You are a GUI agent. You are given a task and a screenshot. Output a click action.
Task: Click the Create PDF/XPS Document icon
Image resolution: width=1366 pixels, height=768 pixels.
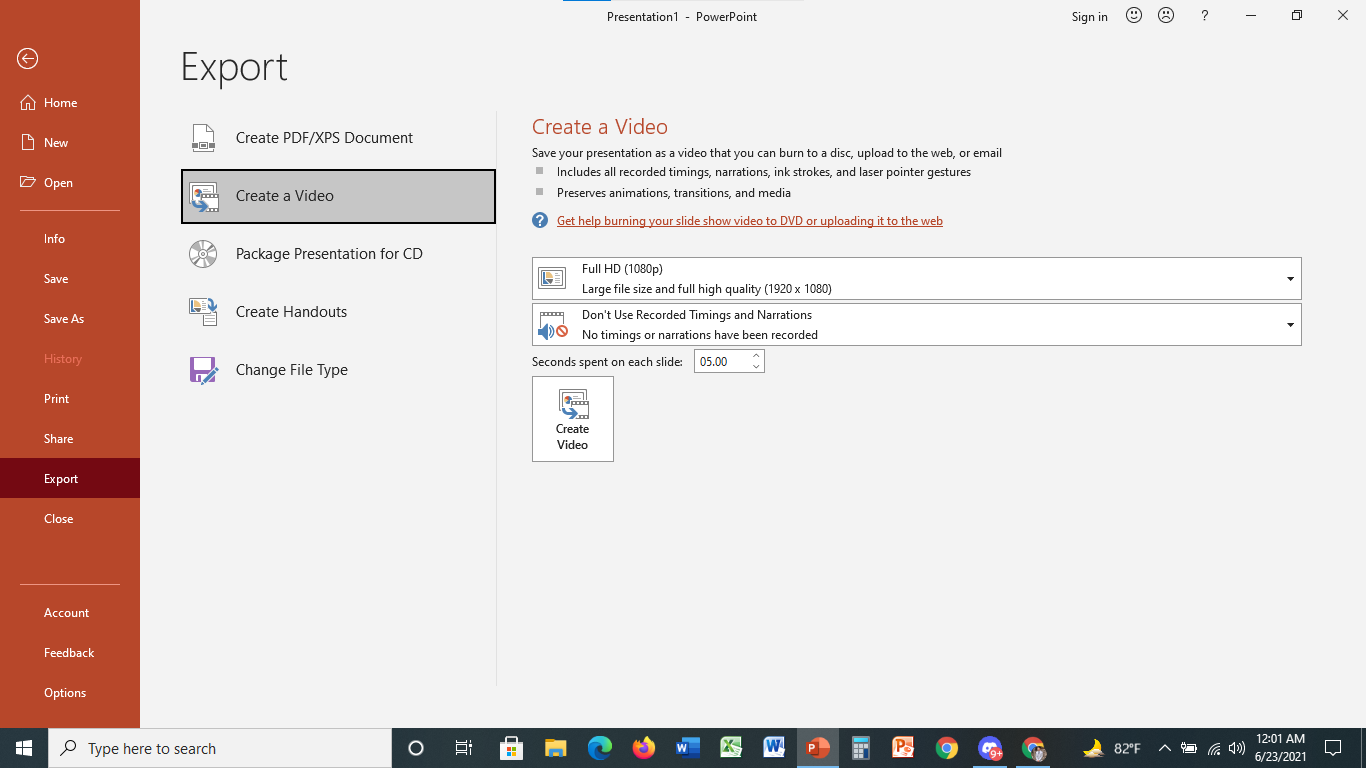pyautogui.click(x=203, y=138)
